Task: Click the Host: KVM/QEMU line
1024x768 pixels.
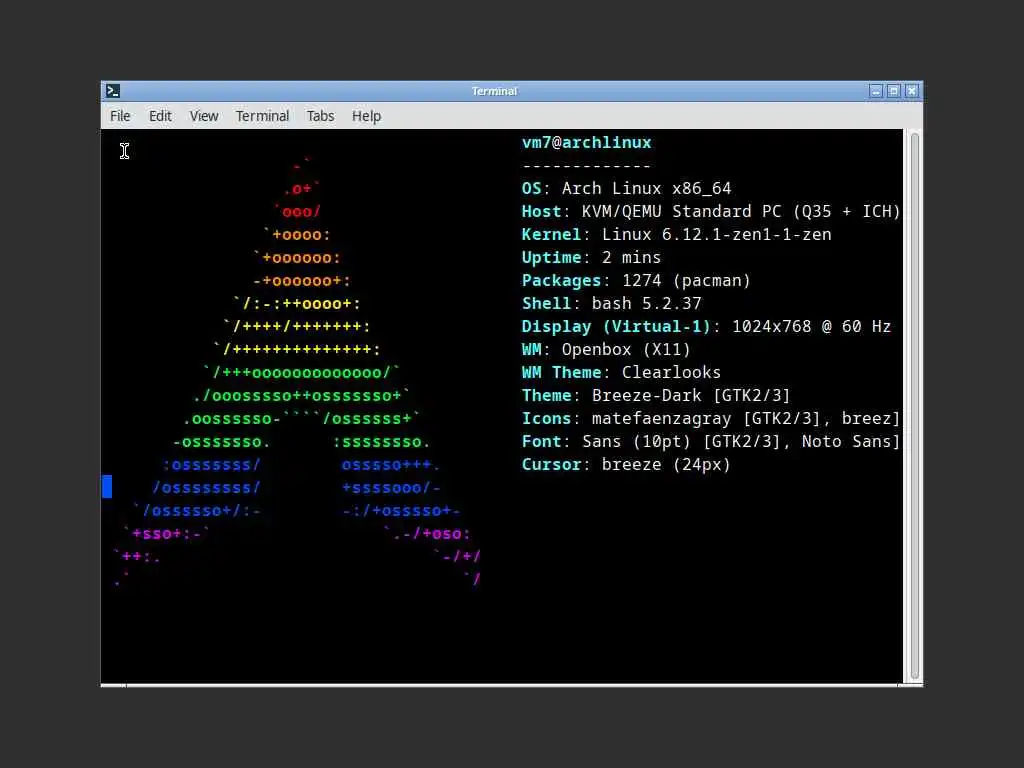Action: 711,212
